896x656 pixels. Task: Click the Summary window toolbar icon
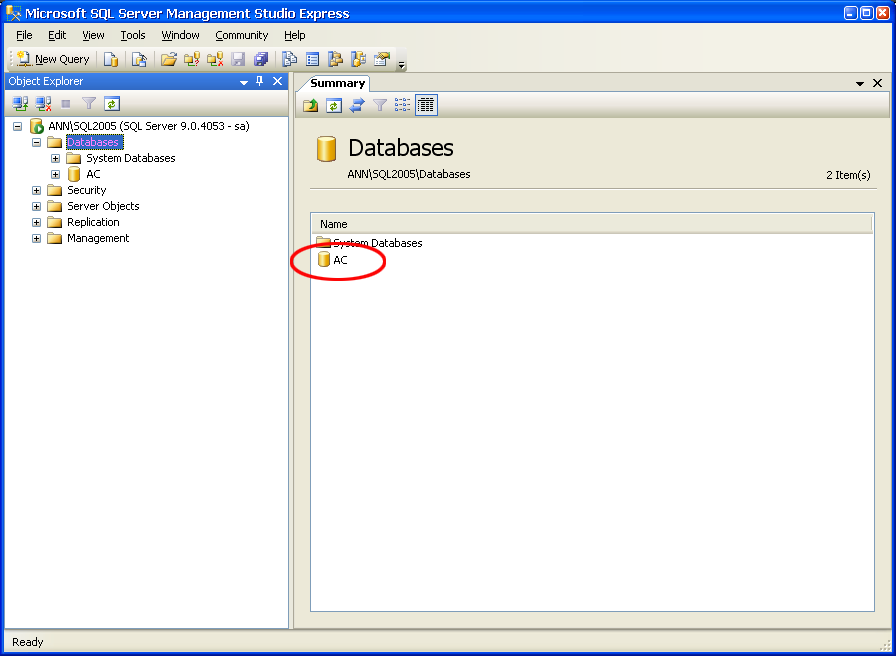click(313, 59)
